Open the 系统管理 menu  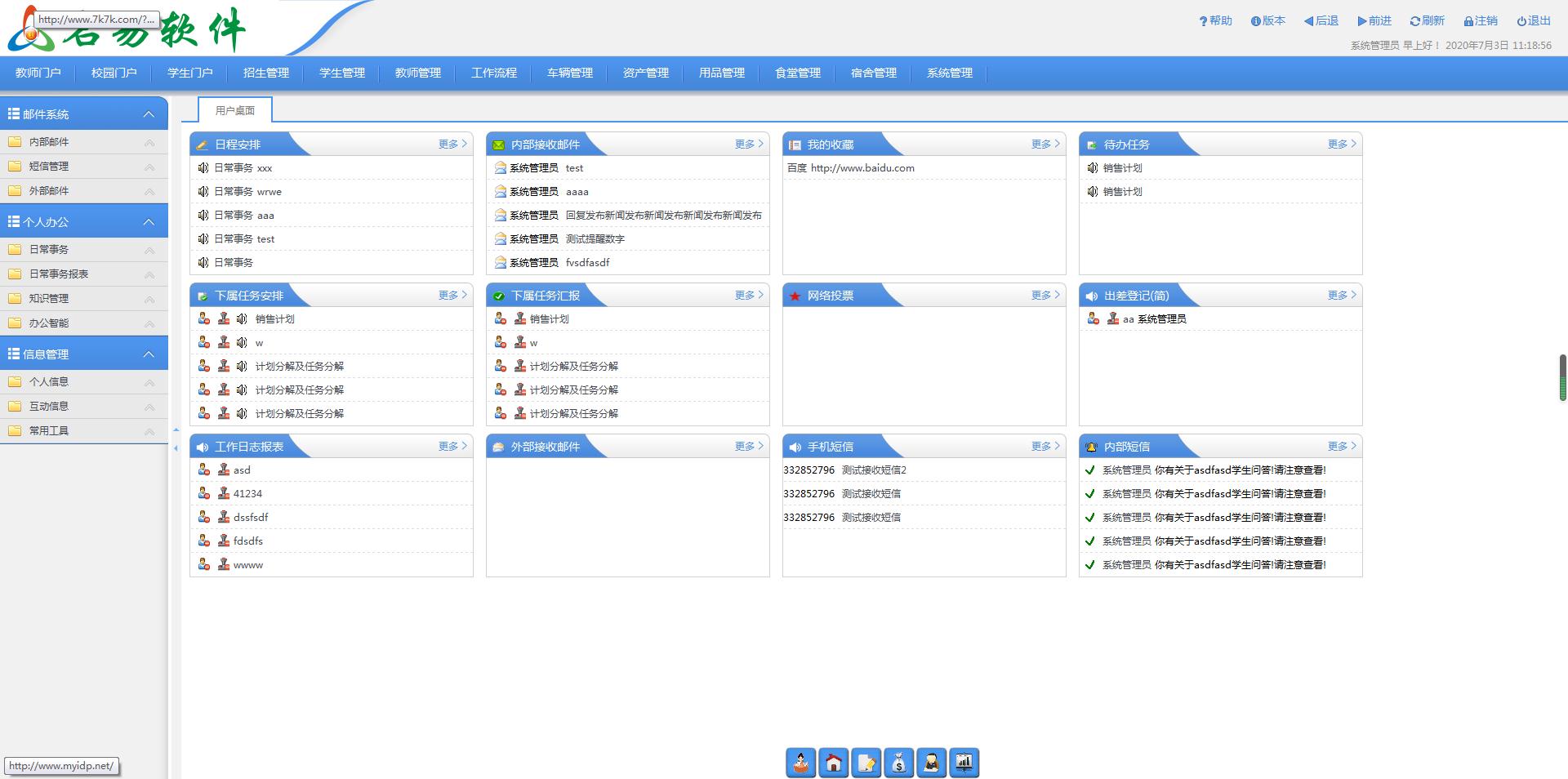[950, 73]
